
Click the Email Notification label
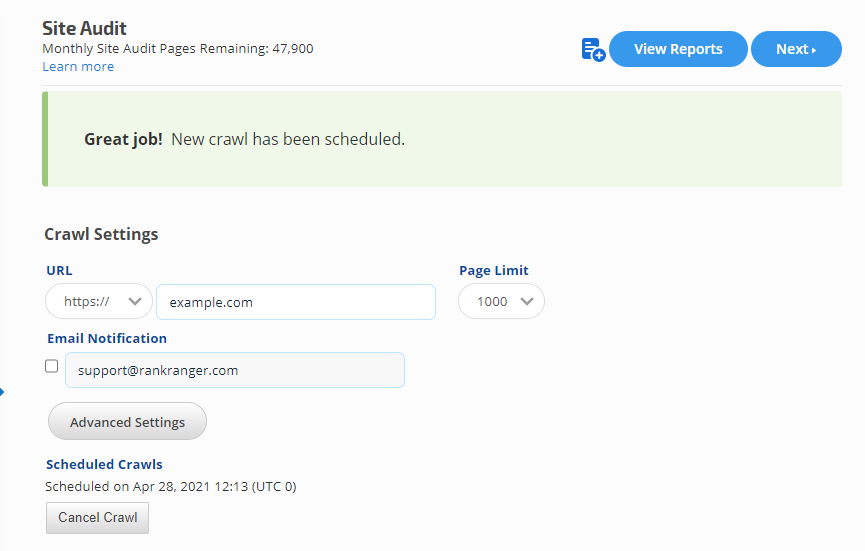click(107, 338)
